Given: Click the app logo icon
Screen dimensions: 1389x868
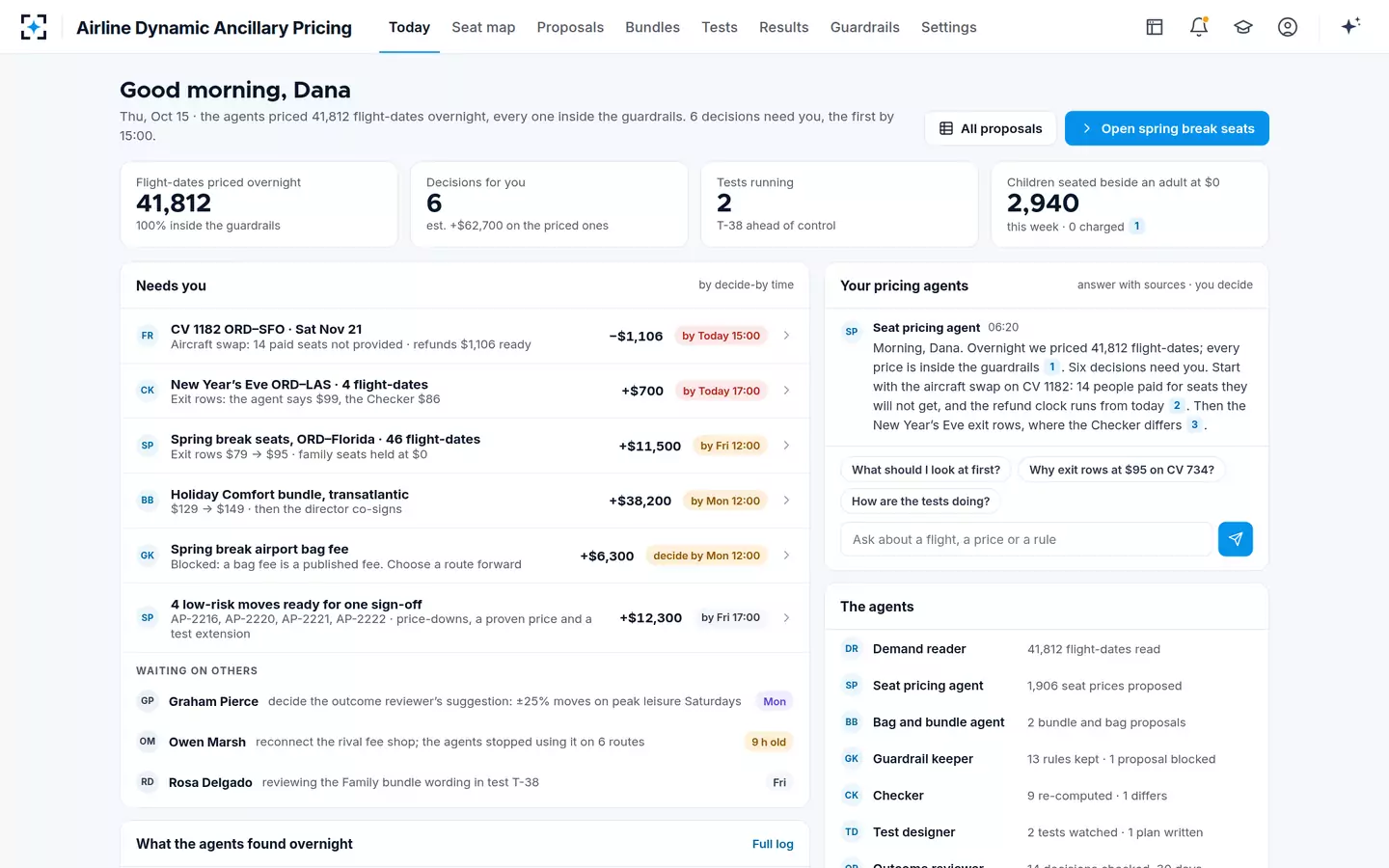Looking at the screenshot, I should [34, 27].
